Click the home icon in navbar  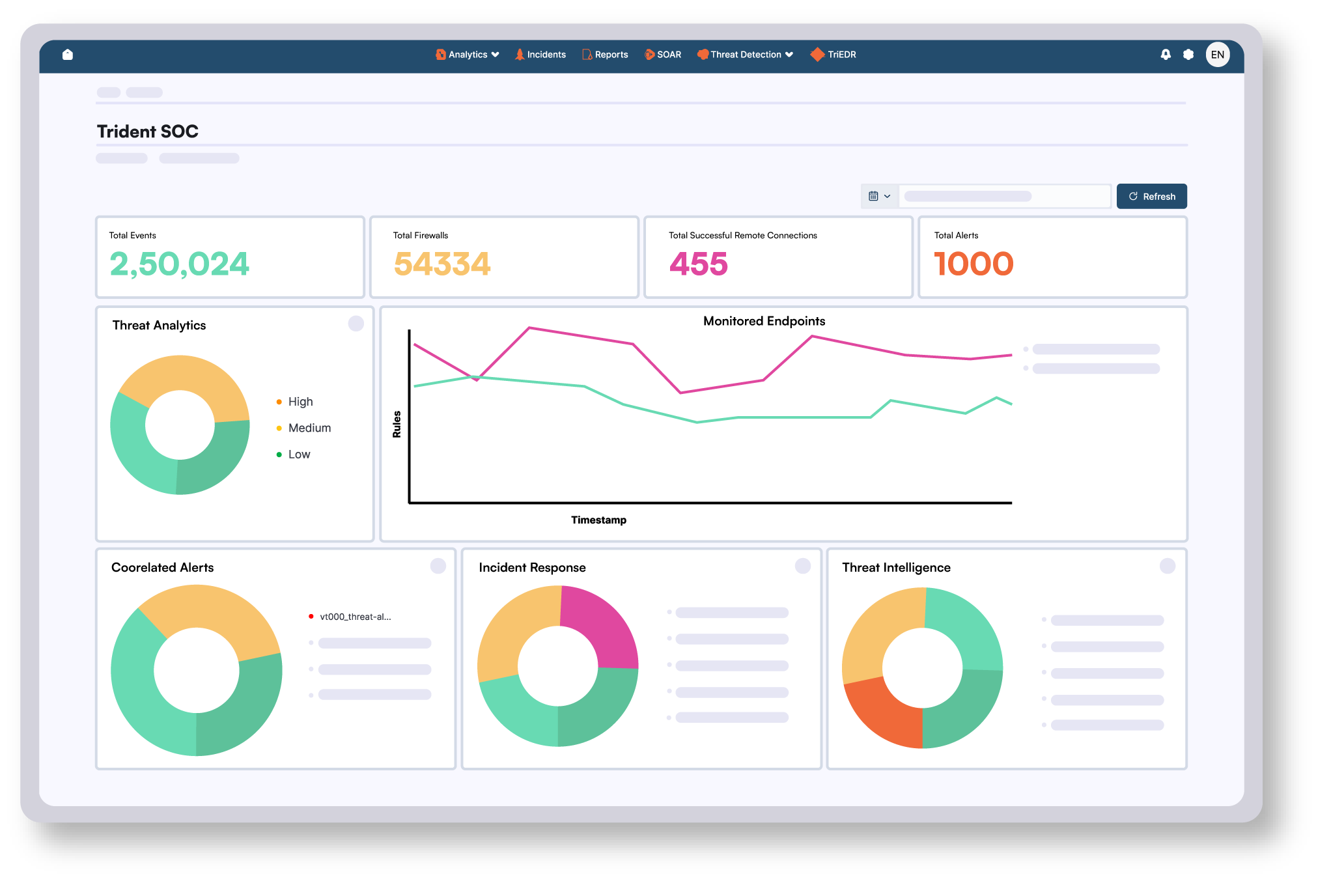(68, 55)
